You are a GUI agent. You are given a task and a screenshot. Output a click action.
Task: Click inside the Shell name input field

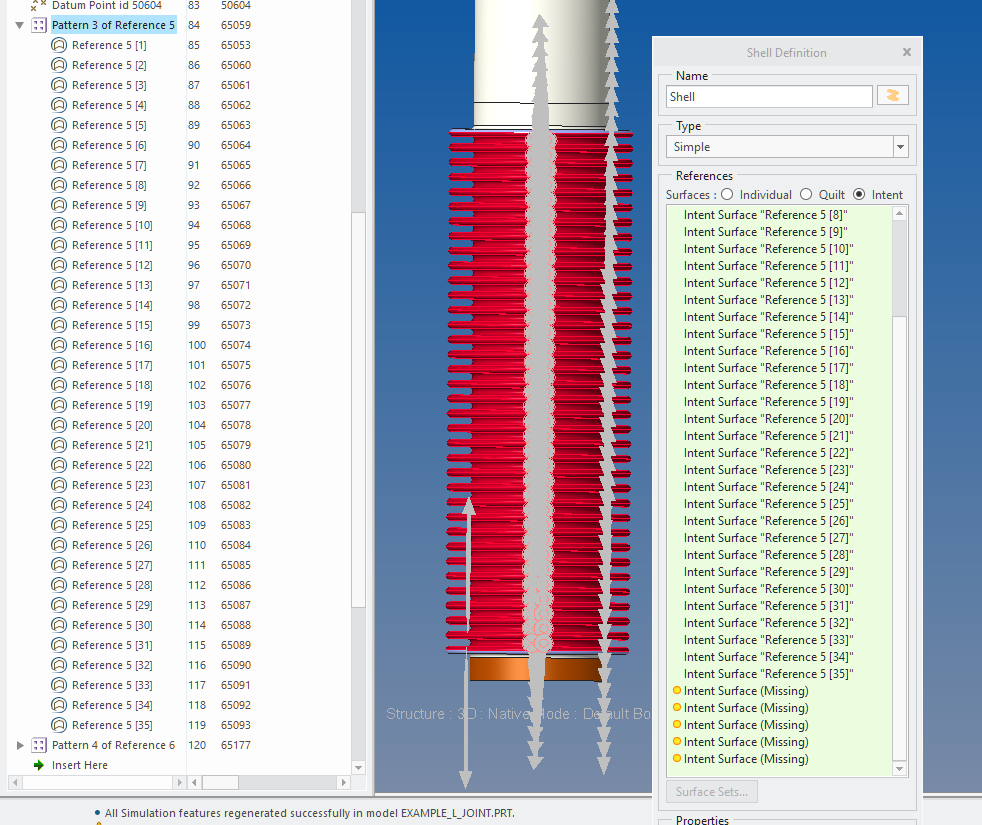click(768, 96)
